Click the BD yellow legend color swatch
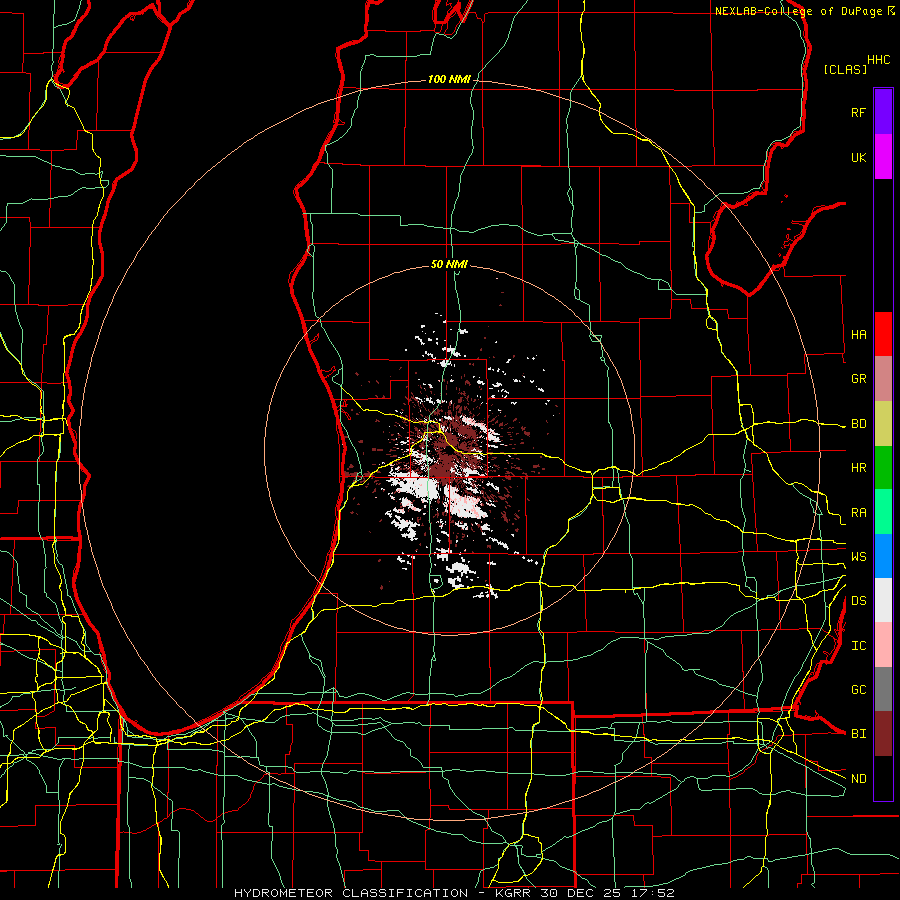The image size is (900, 900). (x=883, y=424)
